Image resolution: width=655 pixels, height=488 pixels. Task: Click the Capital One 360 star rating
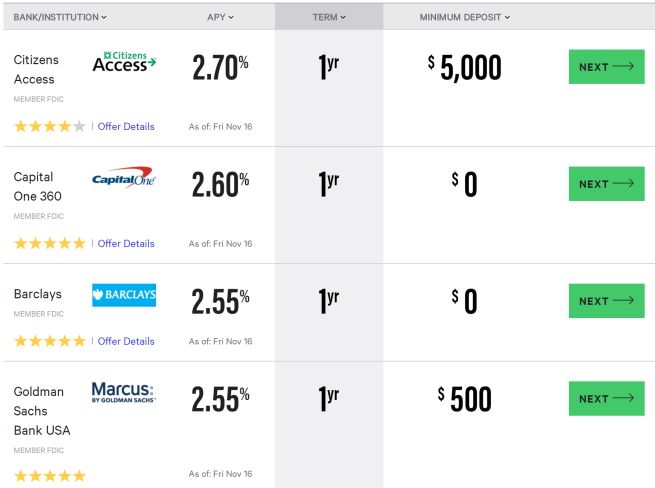click(x=50, y=243)
